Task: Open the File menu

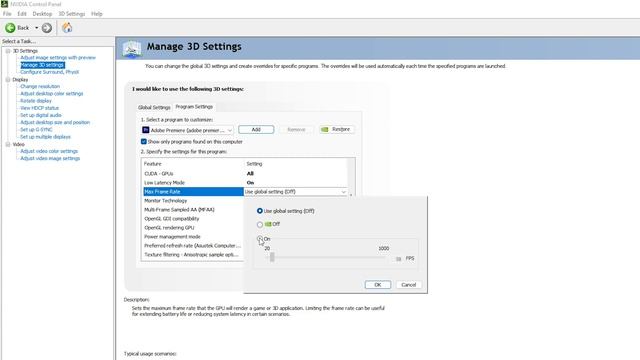Action: click(7, 14)
